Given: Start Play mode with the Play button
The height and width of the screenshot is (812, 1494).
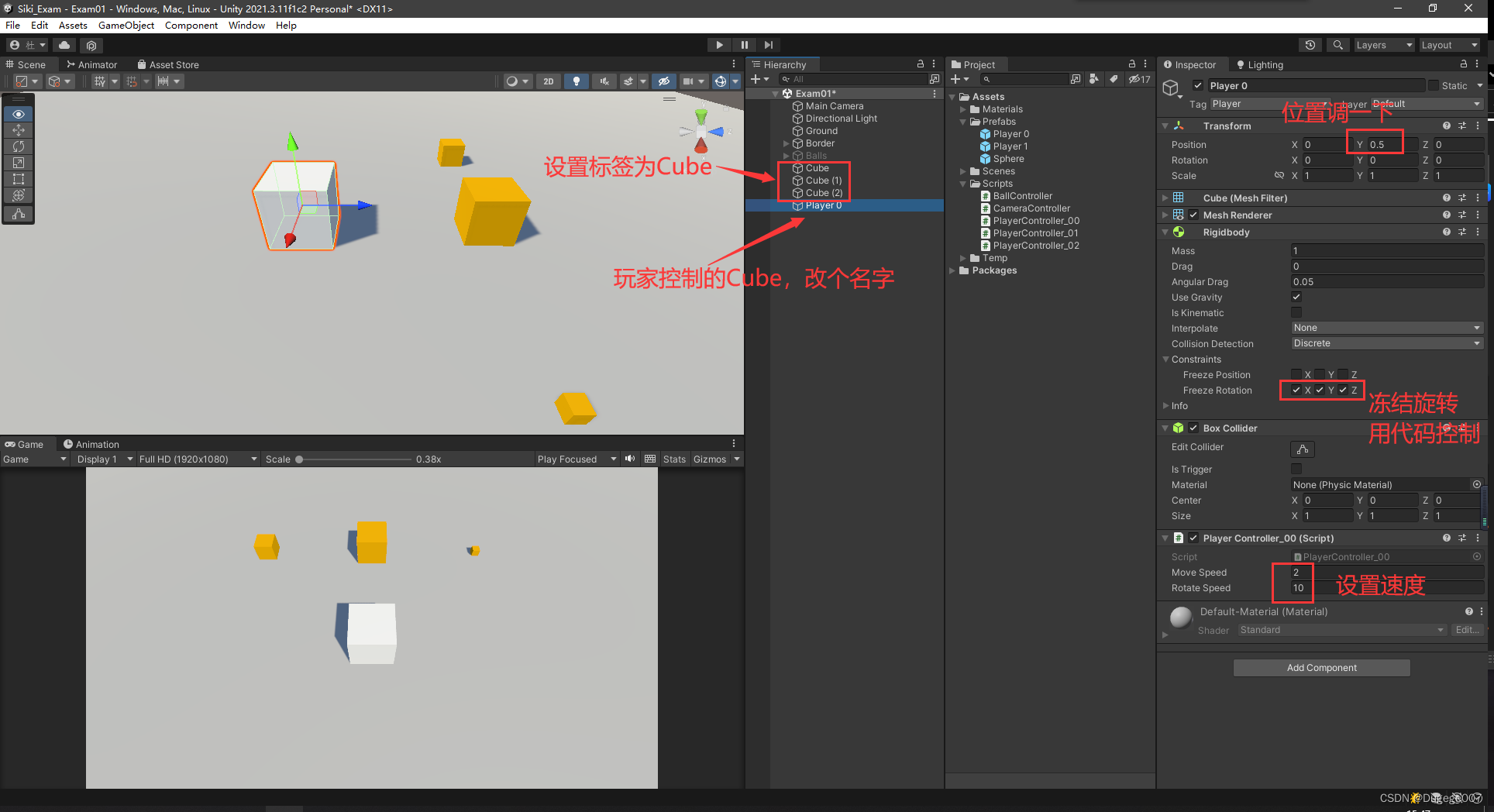Looking at the screenshot, I should pyautogui.click(x=719, y=45).
